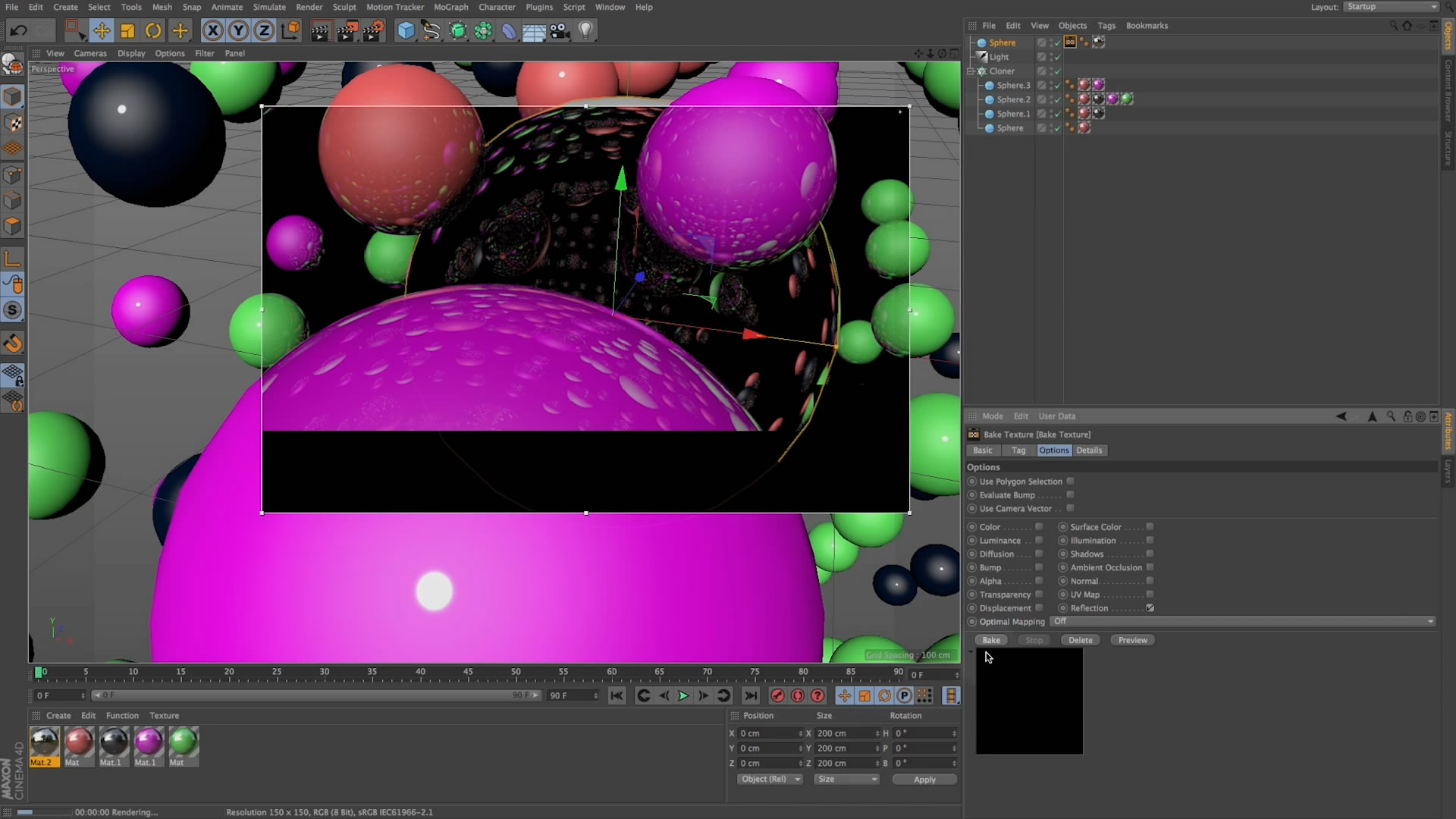This screenshot has height=819, width=1456.
Task: Enable the Normal checkbox
Action: pyautogui.click(x=1150, y=581)
